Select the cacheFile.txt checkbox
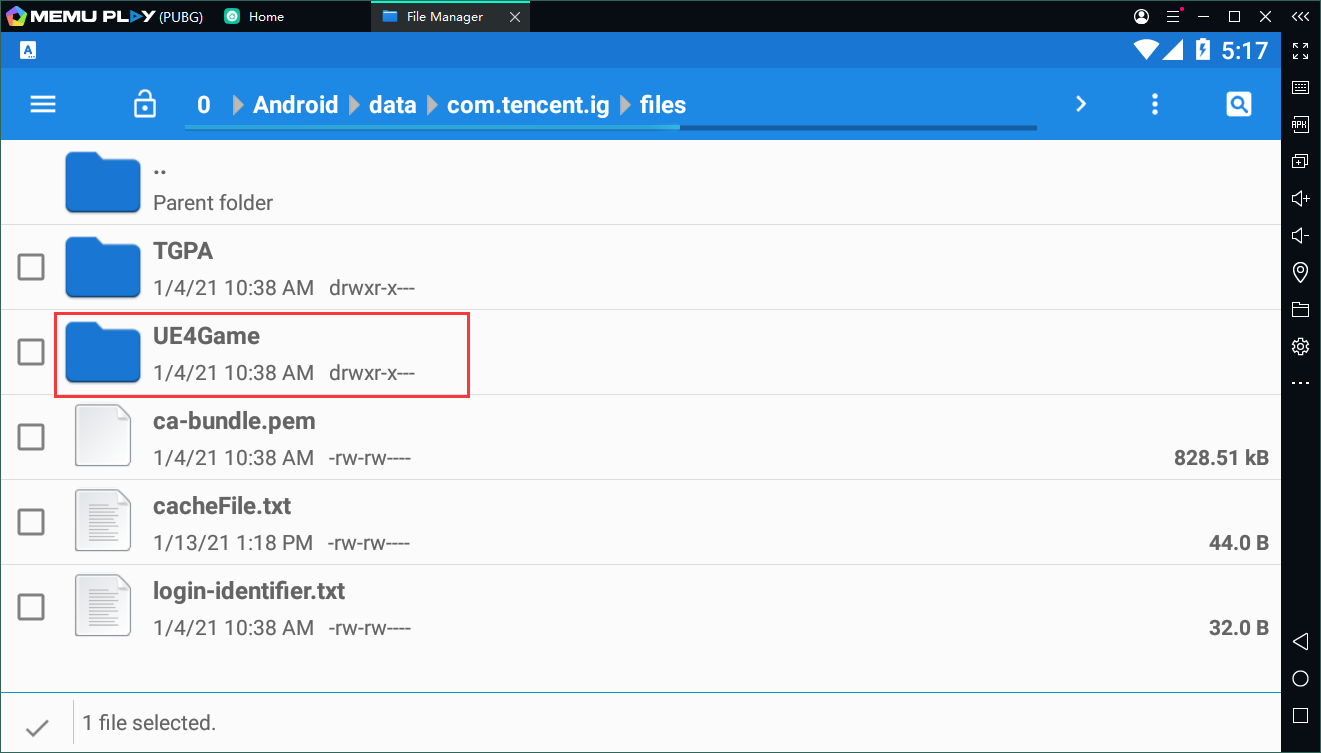Image resolution: width=1321 pixels, height=753 pixels. click(32, 522)
